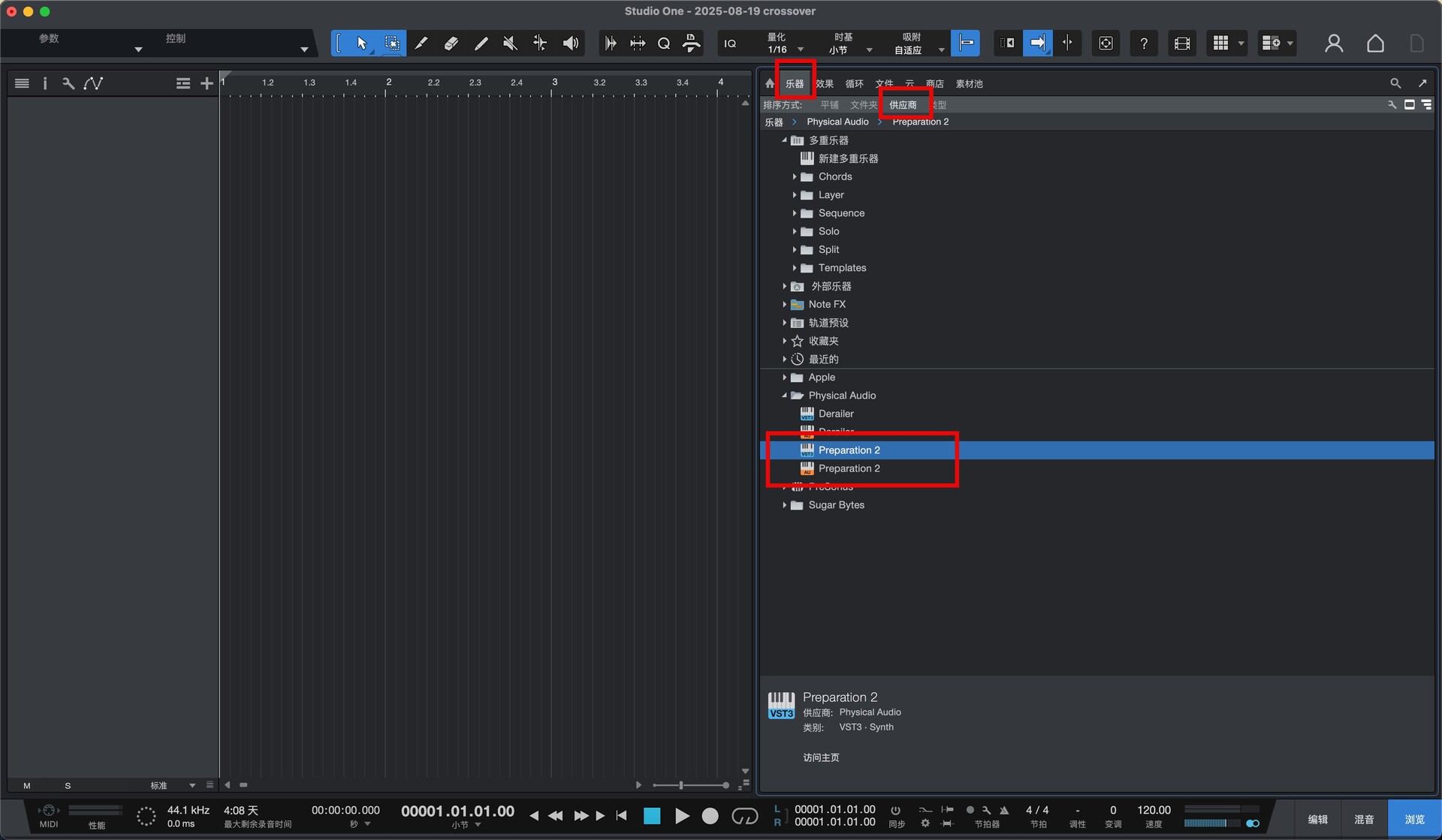Toggle global Mute M button

(27, 786)
